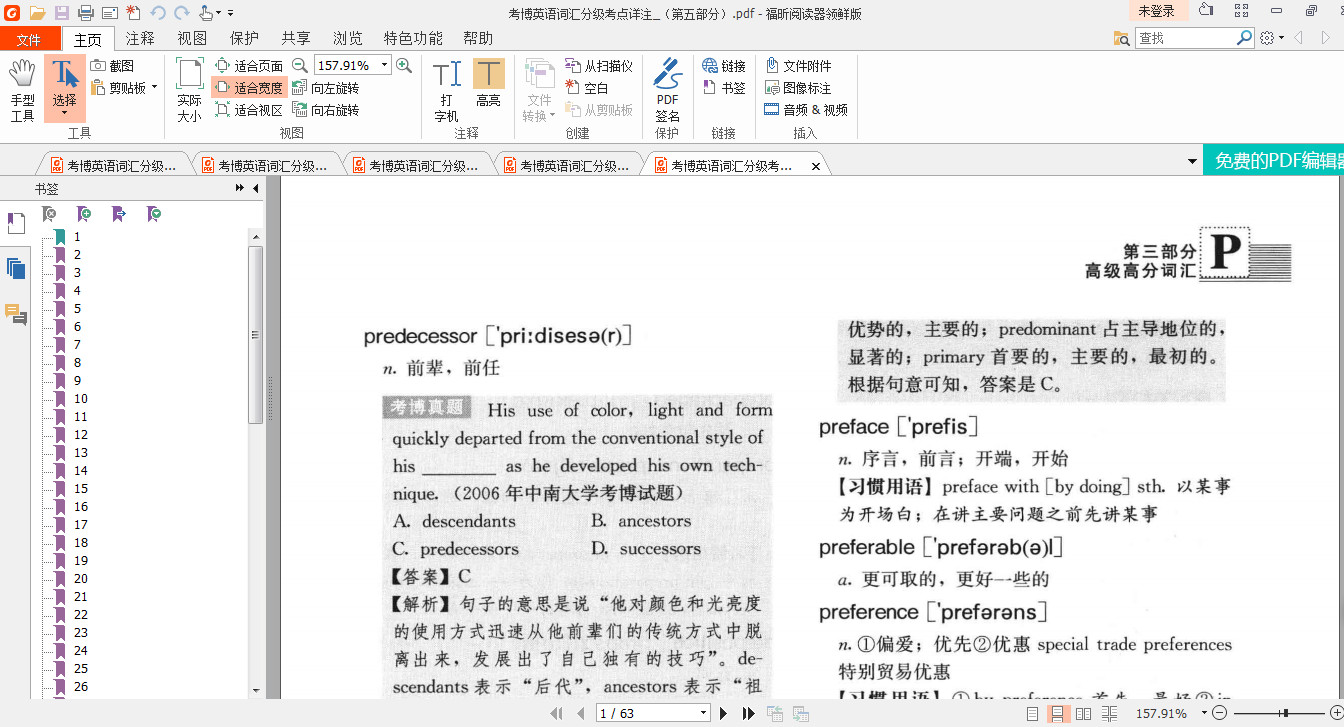Insert a file attachment (文件附件)
This screenshot has width=1344, height=727.
[799, 65]
